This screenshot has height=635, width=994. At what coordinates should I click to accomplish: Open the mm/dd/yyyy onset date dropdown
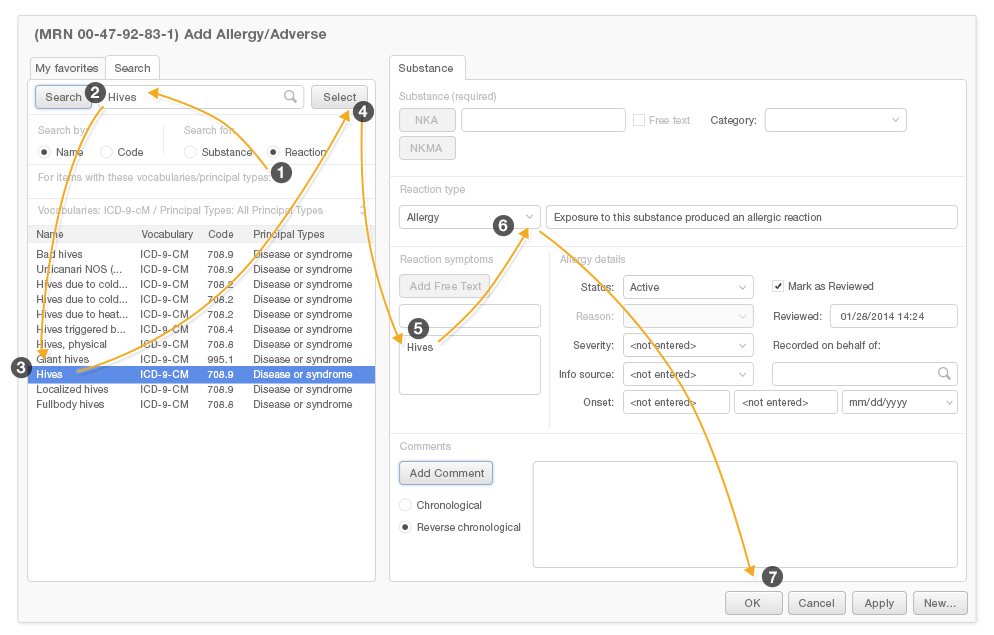[899, 402]
